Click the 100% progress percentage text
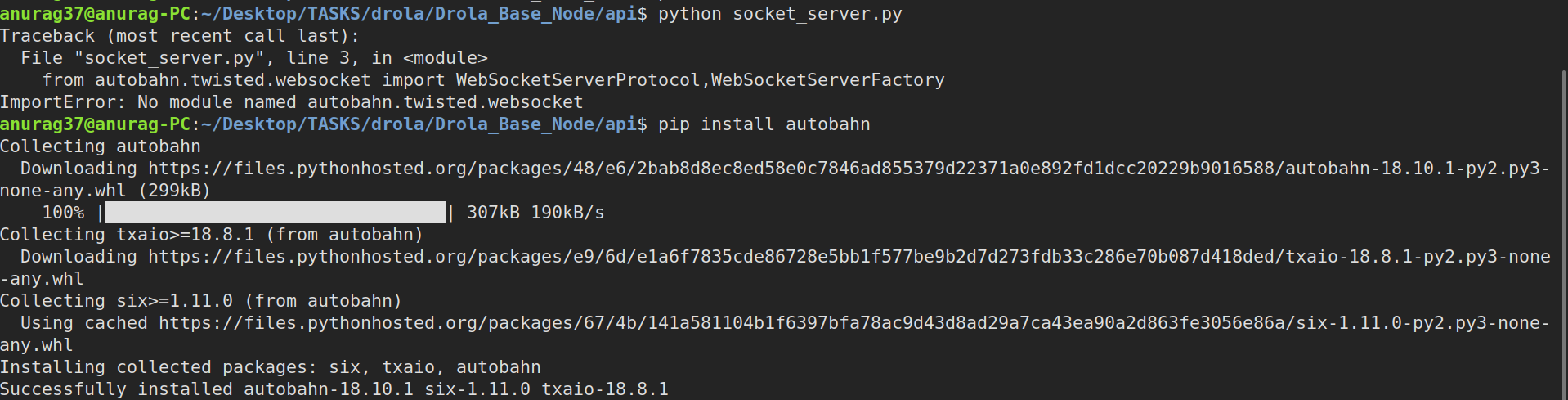This screenshot has height=400, width=1568. pos(63,213)
